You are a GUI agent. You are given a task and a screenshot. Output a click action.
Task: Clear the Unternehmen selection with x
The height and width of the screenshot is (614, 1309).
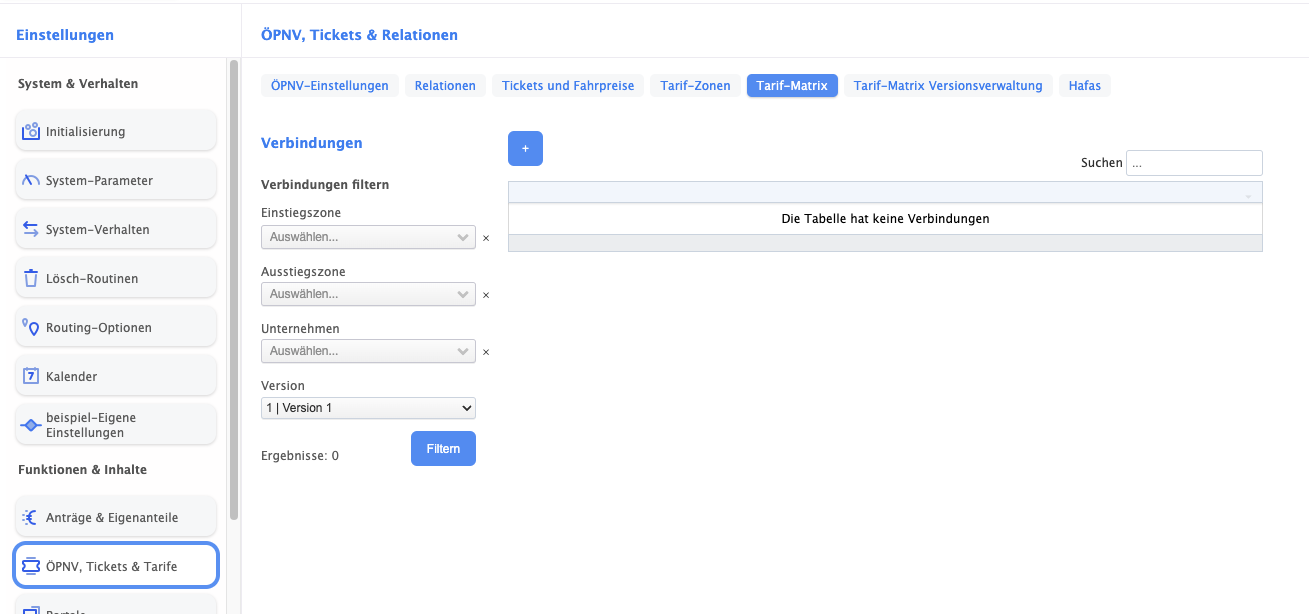486,352
